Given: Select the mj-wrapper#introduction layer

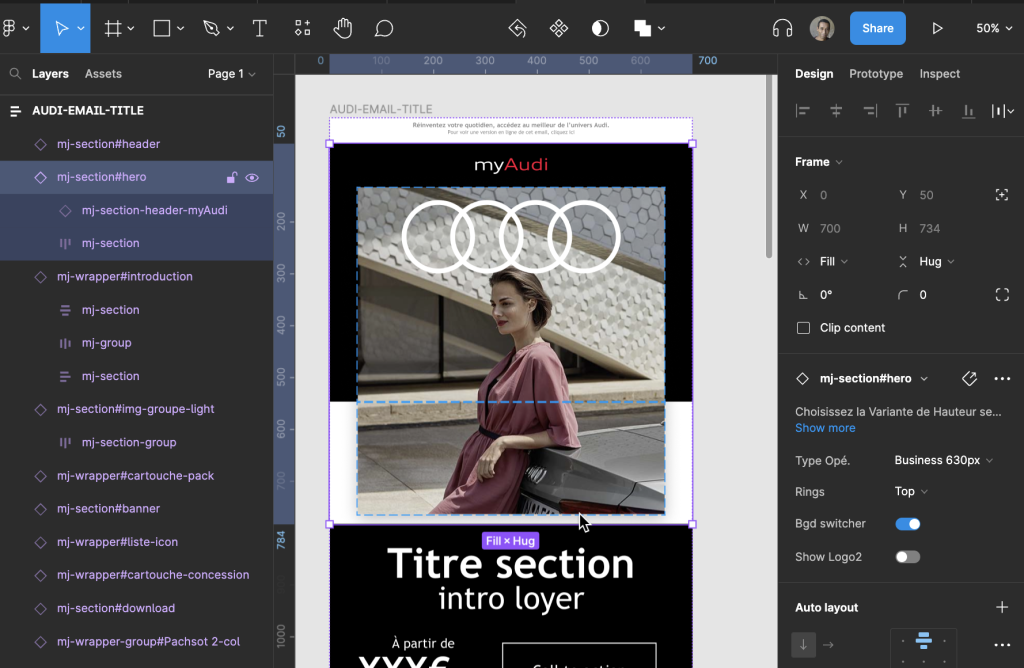Looking at the screenshot, I should pos(124,277).
